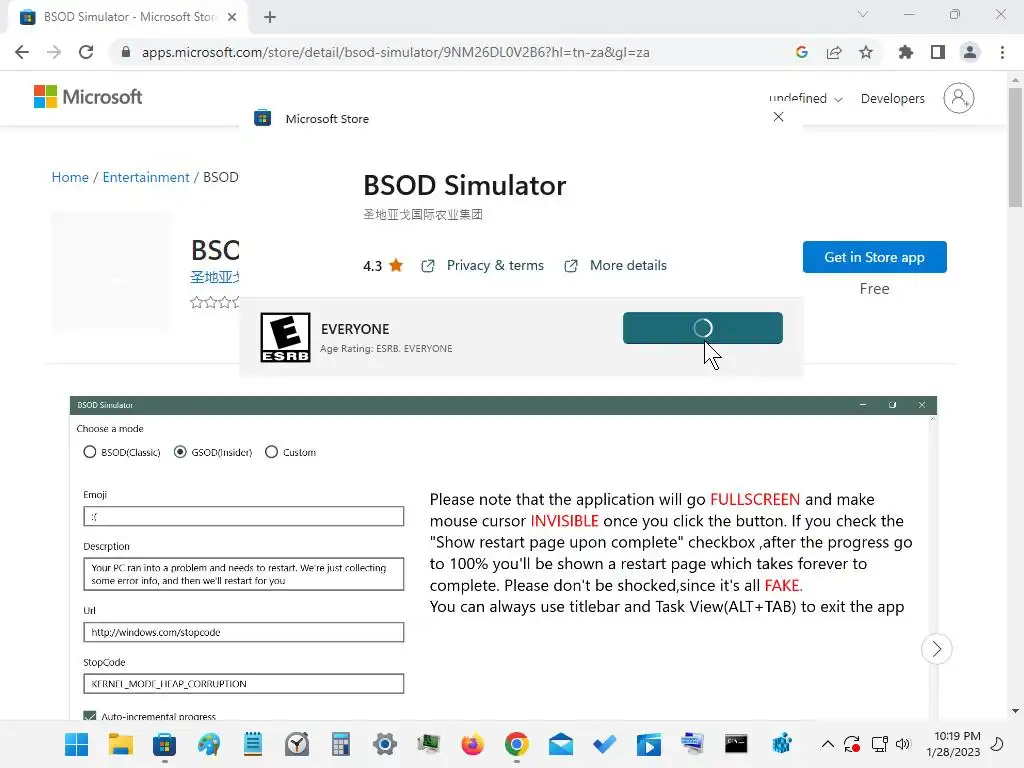Open Notepad from the taskbar

(253, 744)
